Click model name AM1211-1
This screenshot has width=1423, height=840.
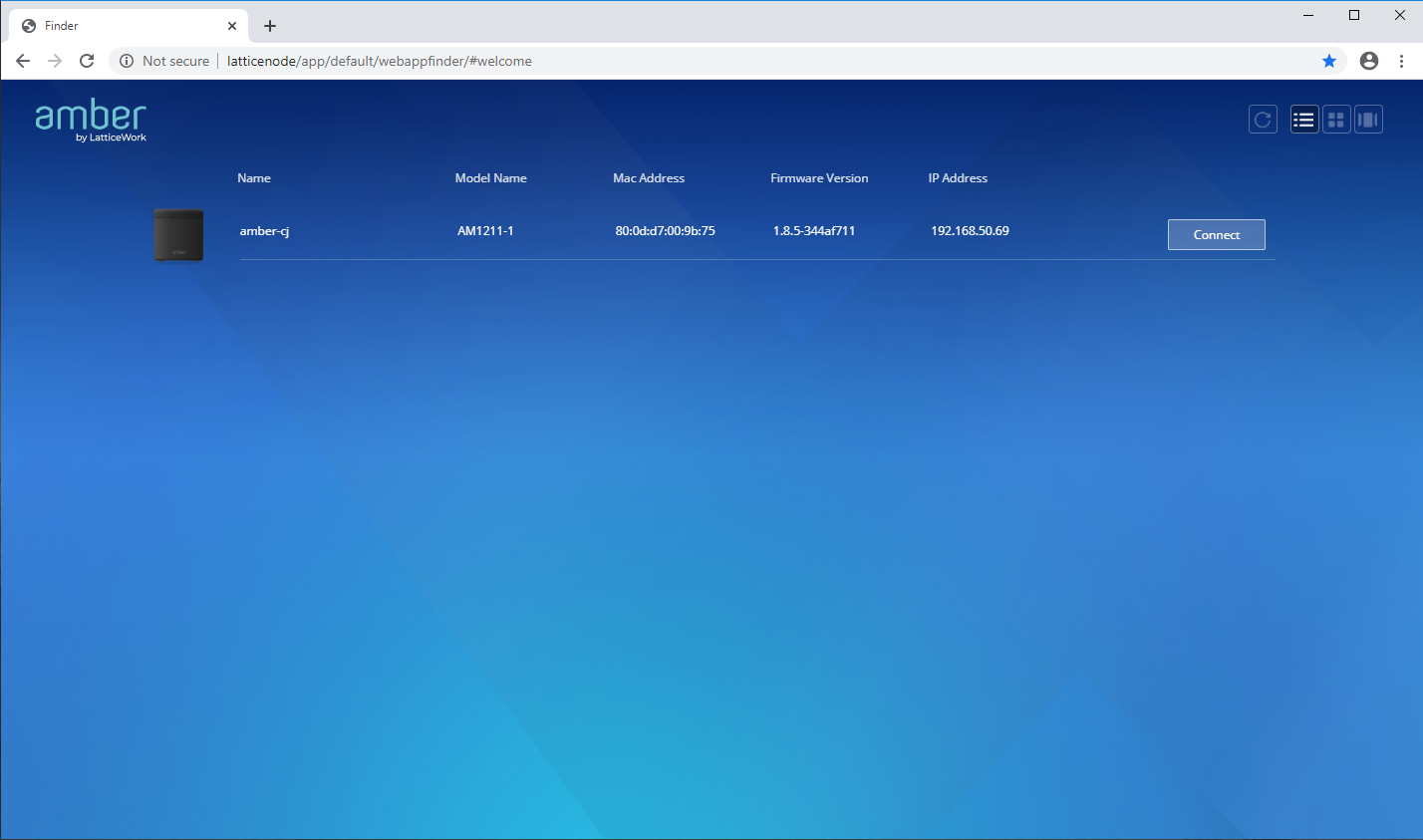pyautogui.click(x=485, y=231)
